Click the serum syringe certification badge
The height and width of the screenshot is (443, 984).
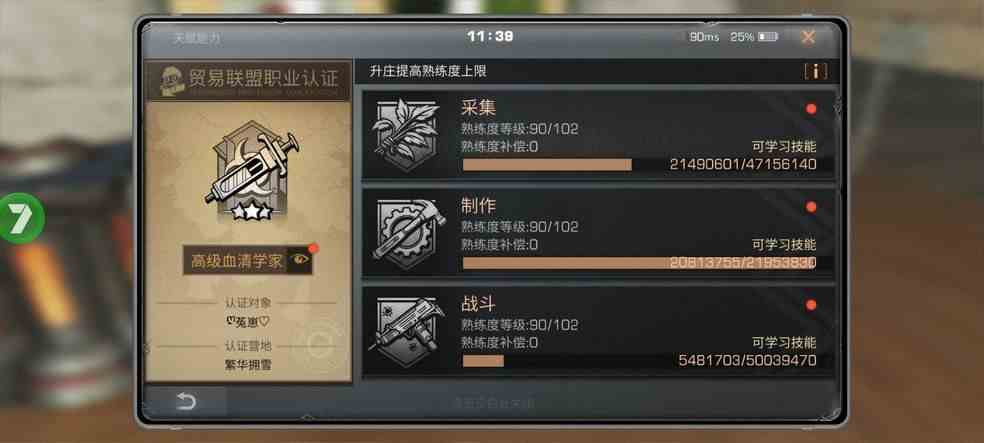pyautogui.click(x=251, y=171)
